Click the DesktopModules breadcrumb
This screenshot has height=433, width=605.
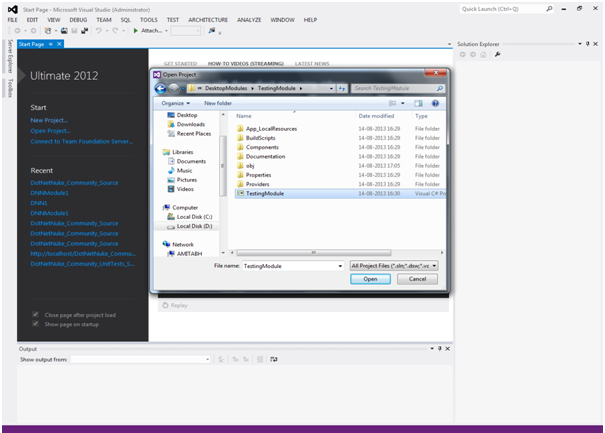(x=226, y=88)
